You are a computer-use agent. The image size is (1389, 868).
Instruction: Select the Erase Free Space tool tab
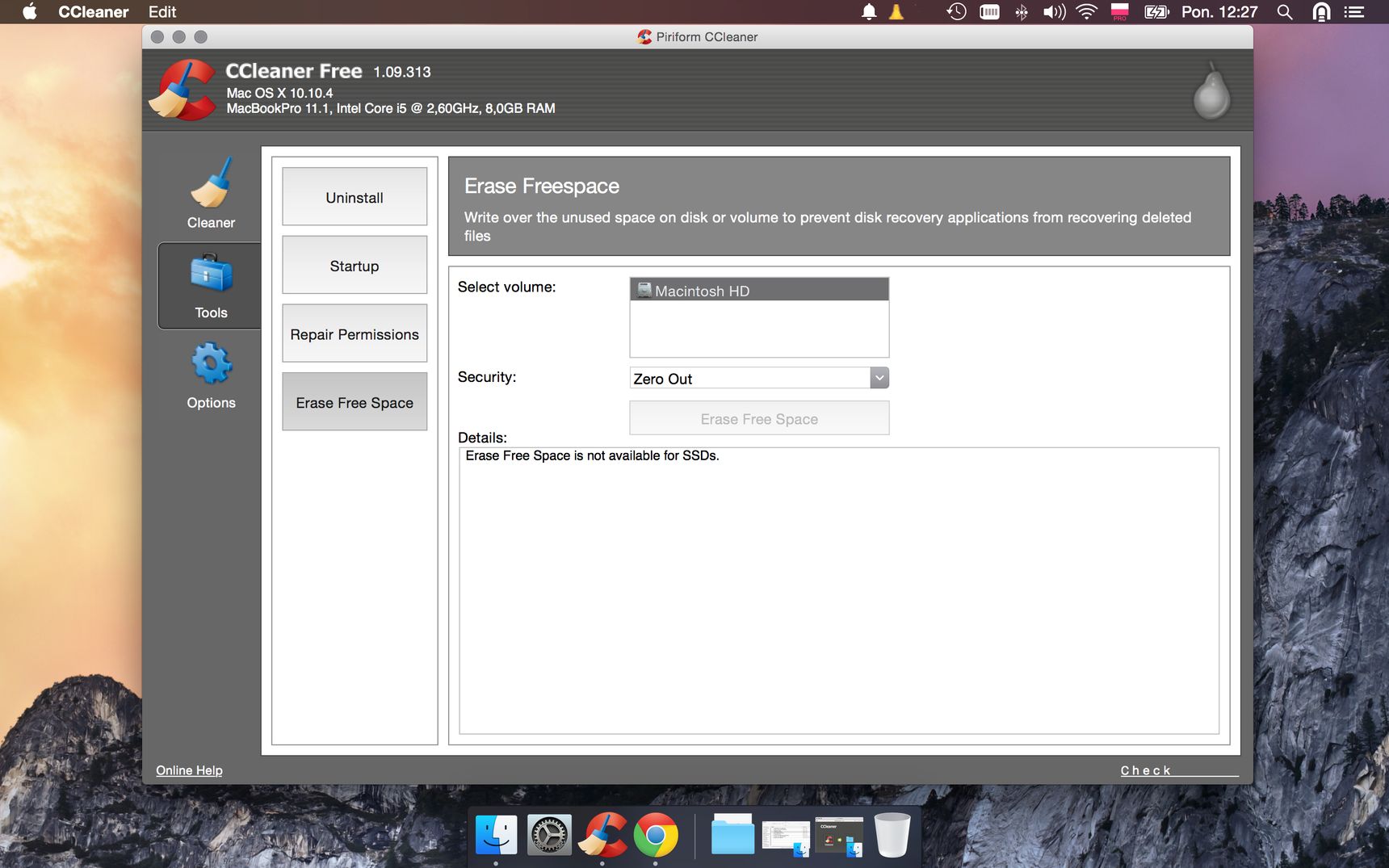coord(355,401)
